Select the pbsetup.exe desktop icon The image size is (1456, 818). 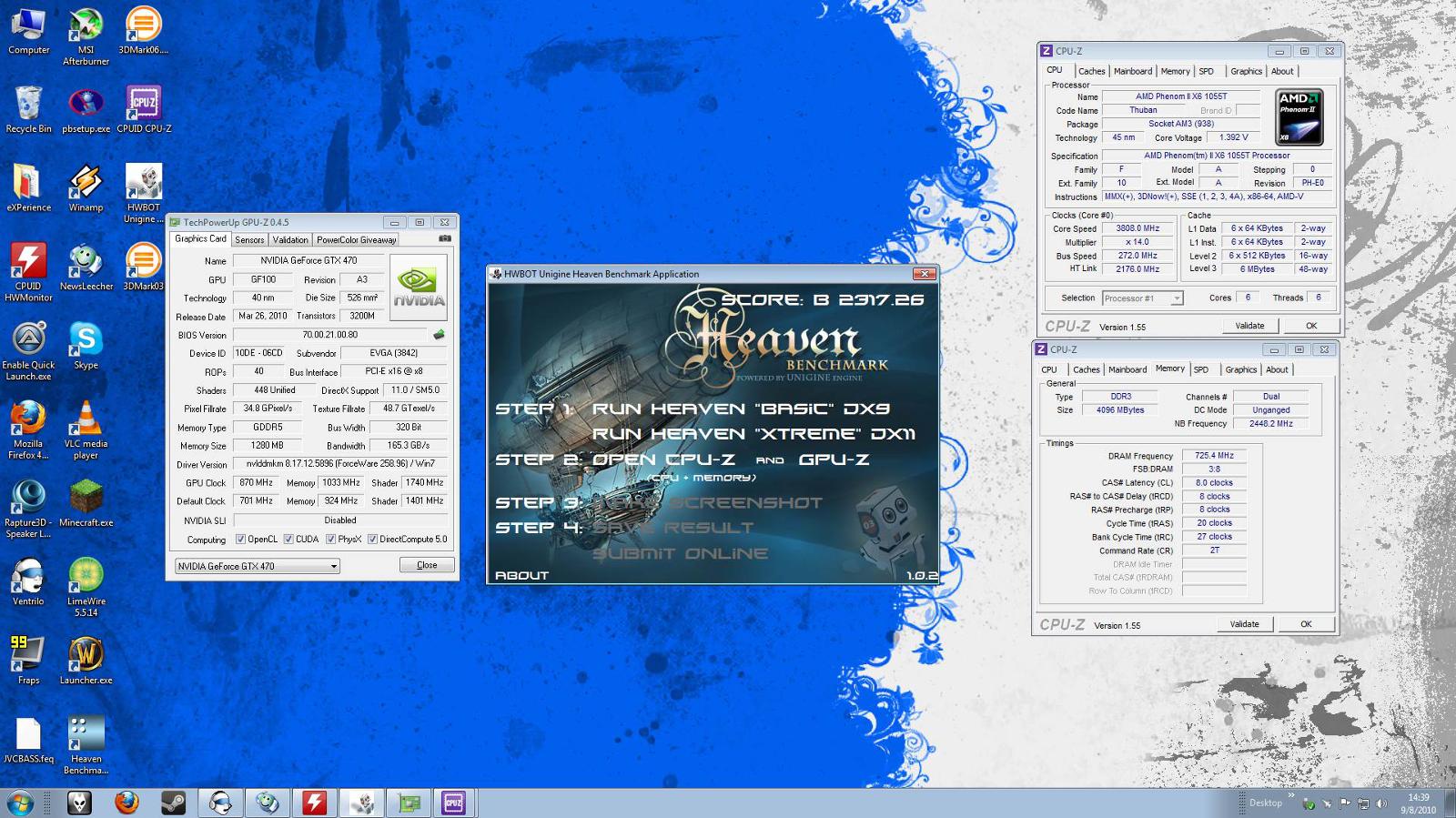click(x=86, y=109)
